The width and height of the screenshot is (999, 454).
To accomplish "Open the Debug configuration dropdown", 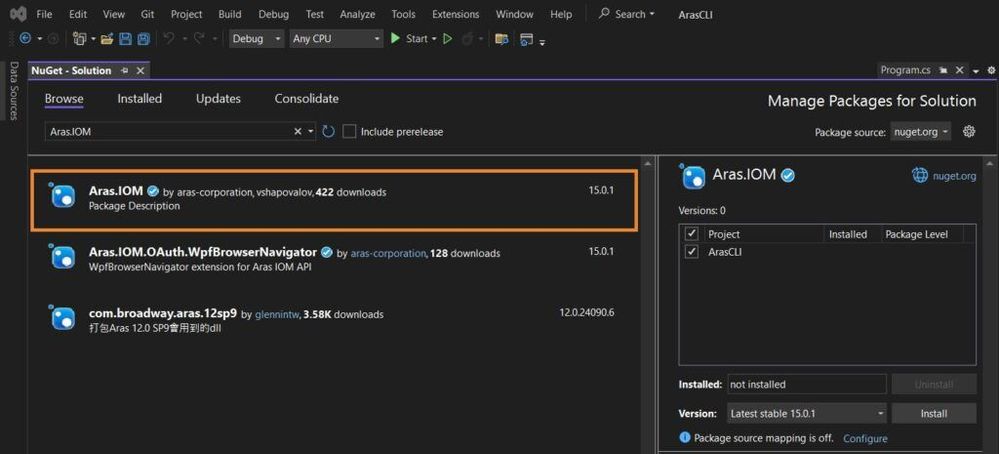I will coord(256,39).
